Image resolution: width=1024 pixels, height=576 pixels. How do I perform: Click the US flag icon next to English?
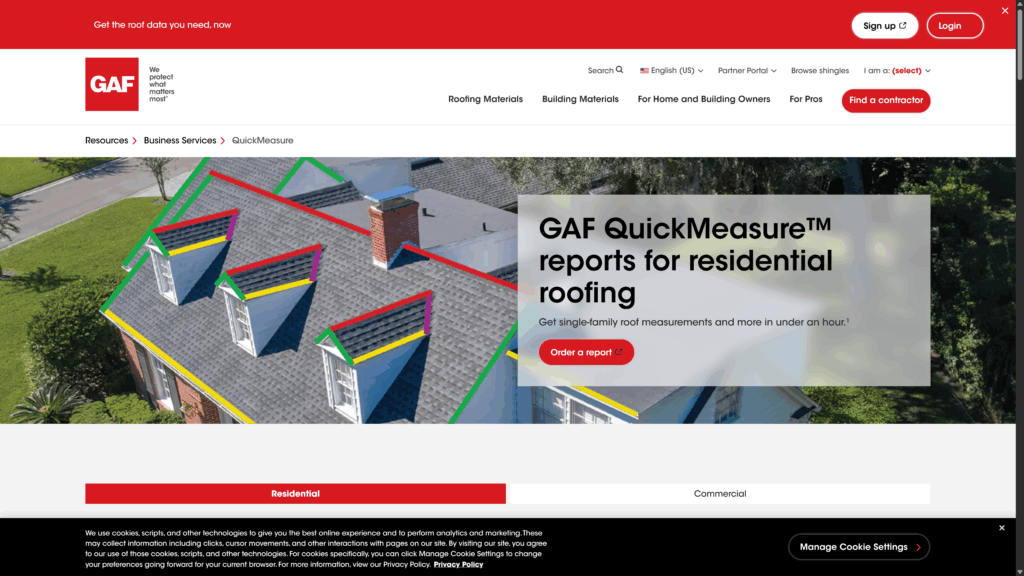click(x=645, y=70)
